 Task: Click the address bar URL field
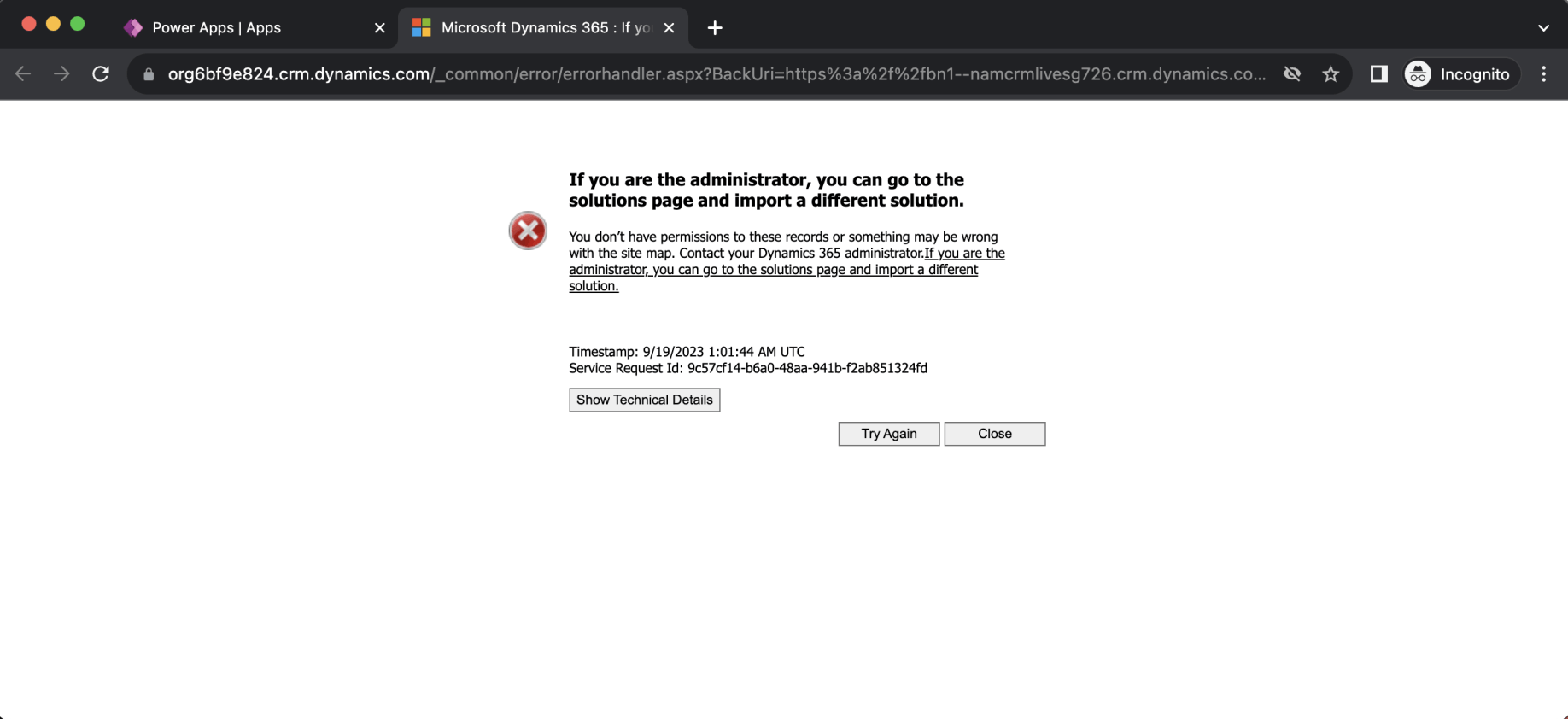click(716, 74)
